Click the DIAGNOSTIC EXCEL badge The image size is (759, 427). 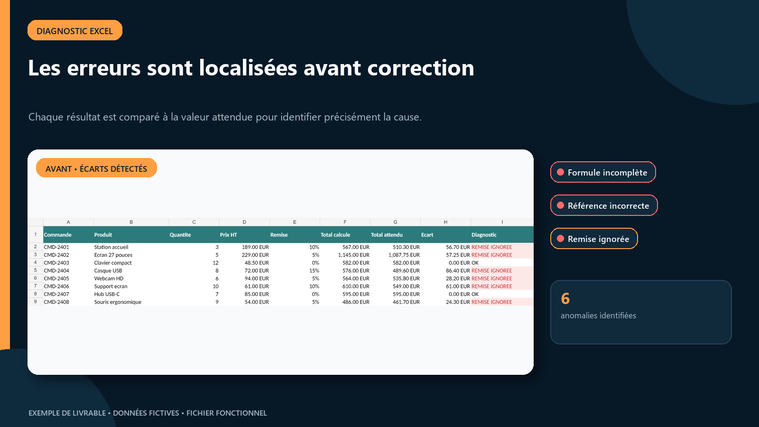[x=75, y=30]
